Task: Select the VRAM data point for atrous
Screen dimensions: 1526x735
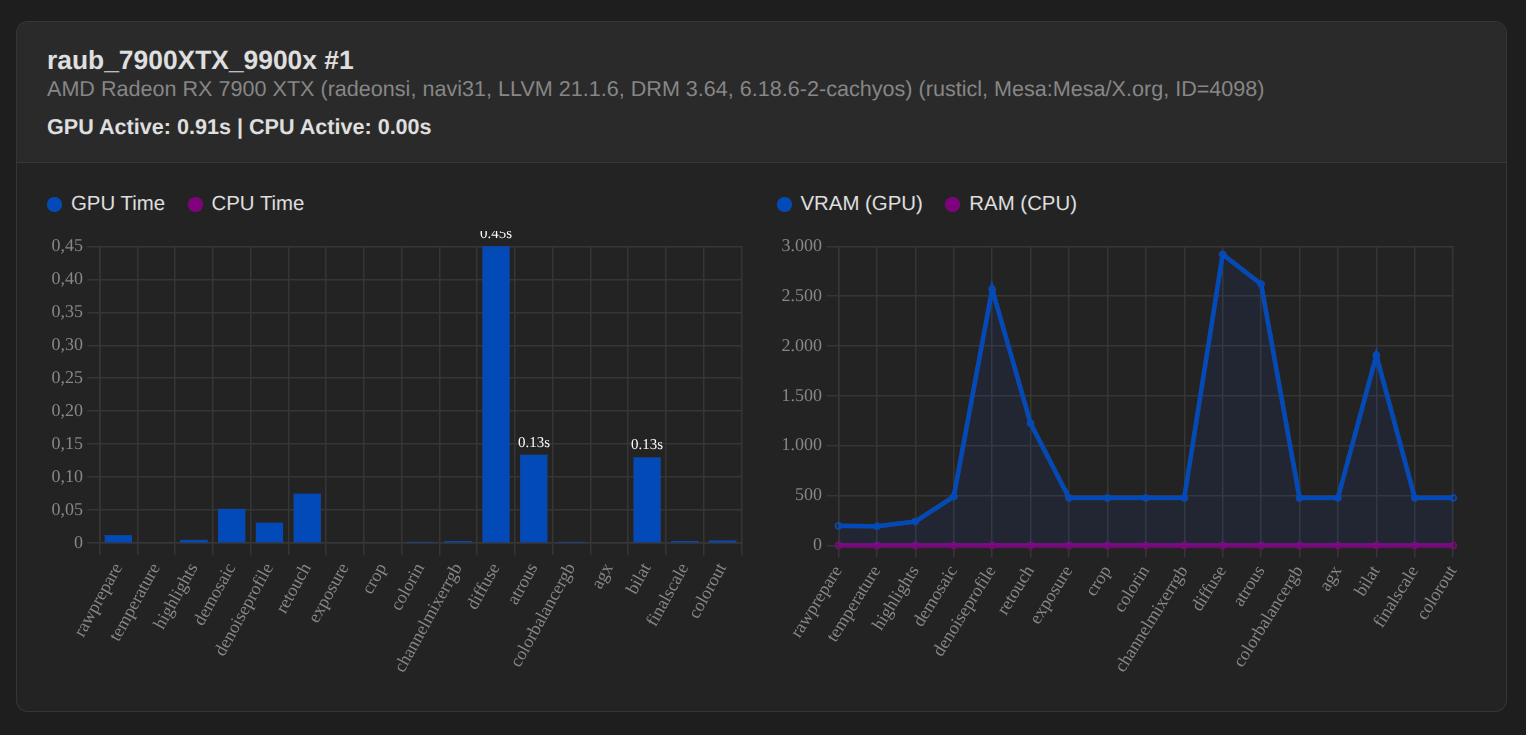Action: 1261,284
